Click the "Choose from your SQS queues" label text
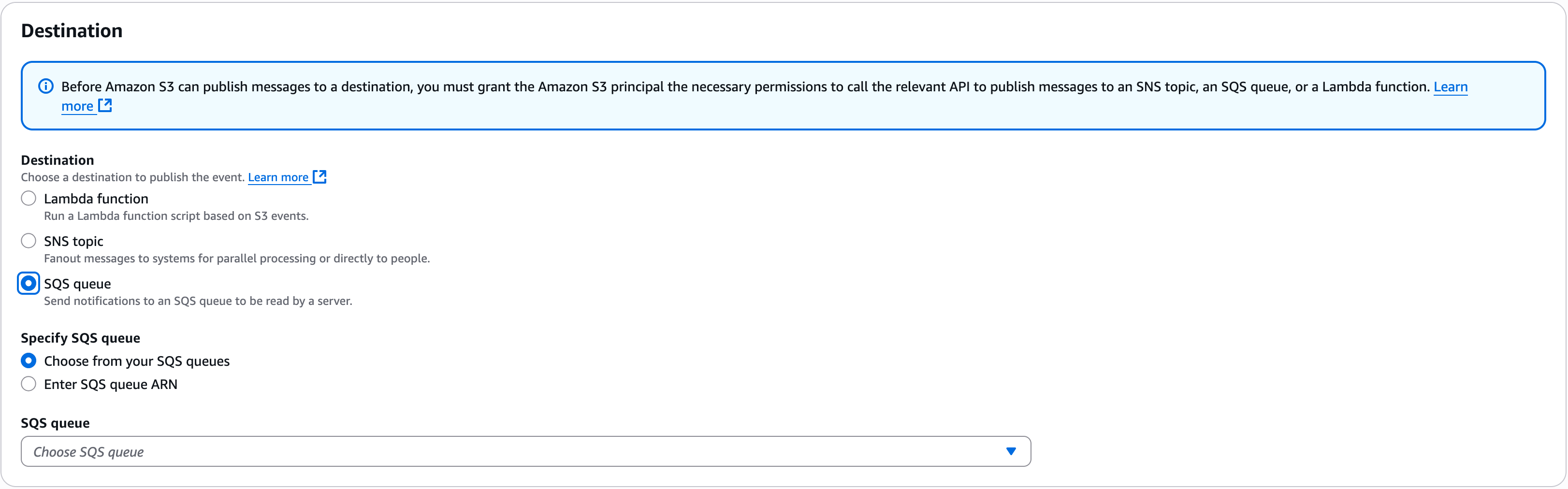The height and width of the screenshot is (489, 1568). 137,361
